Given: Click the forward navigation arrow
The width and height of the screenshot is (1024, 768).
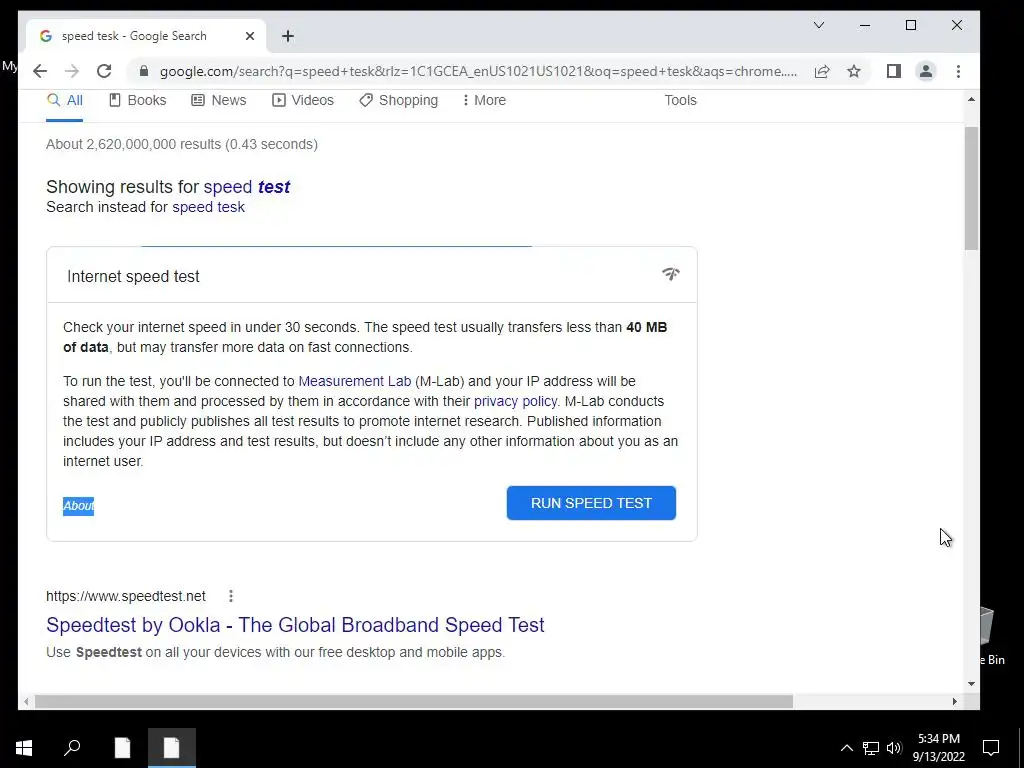Looking at the screenshot, I should [72, 71].
